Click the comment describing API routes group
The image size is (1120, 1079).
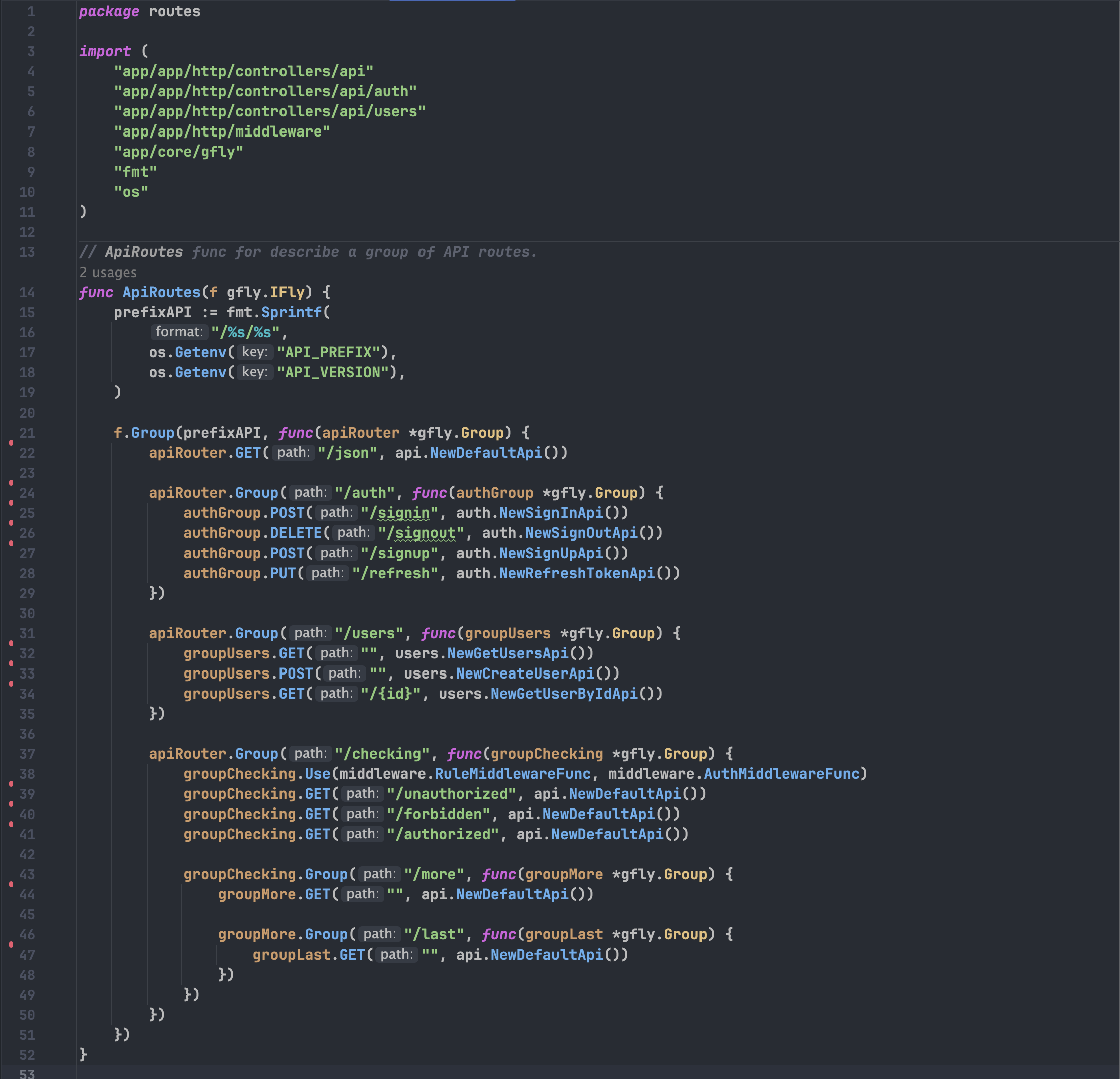pos(309,252)
